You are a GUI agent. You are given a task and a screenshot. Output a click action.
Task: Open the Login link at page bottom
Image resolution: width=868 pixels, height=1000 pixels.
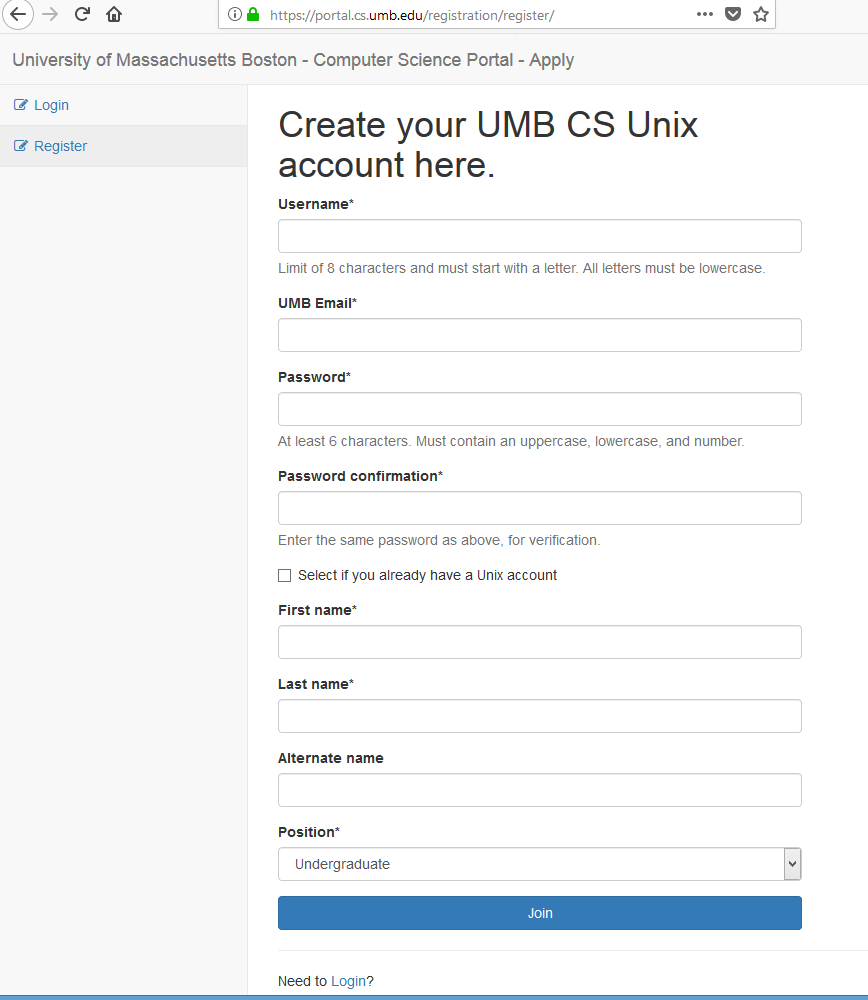click(350, 981)
